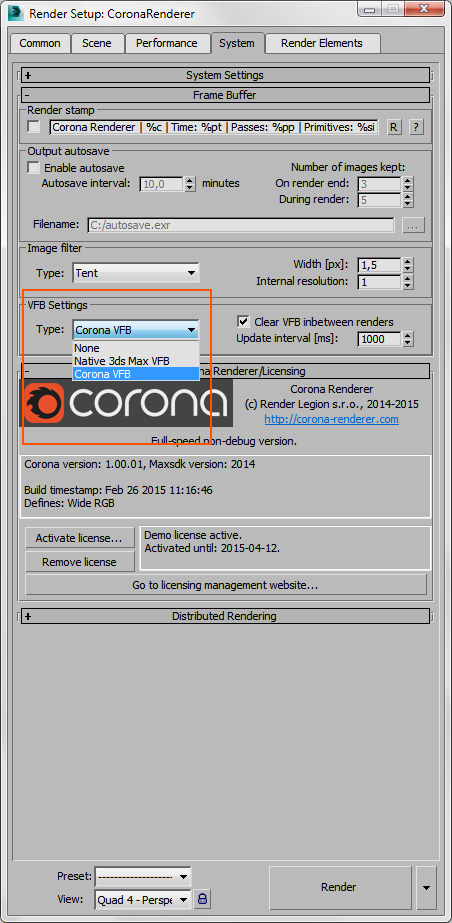Click the Width [px] spinner arrows
The image size is (452, 923).
408,265
